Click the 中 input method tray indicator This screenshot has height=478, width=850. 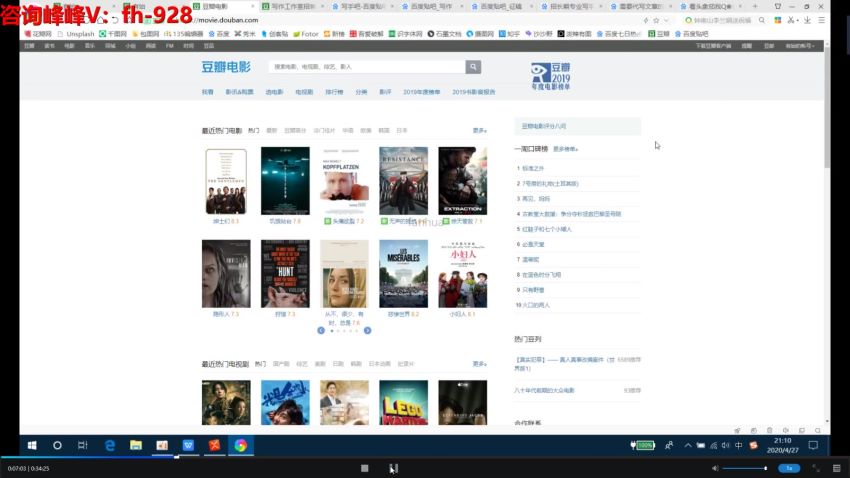coord(738,445)
